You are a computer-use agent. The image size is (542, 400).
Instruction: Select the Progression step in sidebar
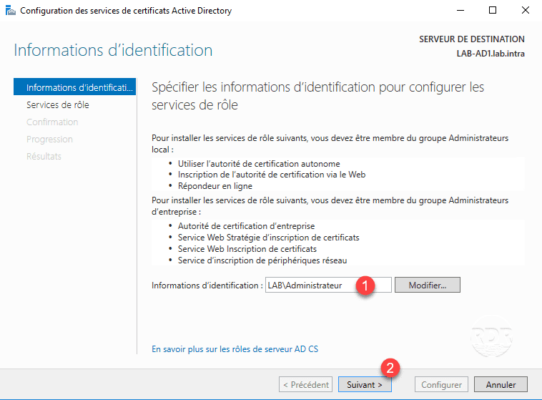[x=49, y=139]
